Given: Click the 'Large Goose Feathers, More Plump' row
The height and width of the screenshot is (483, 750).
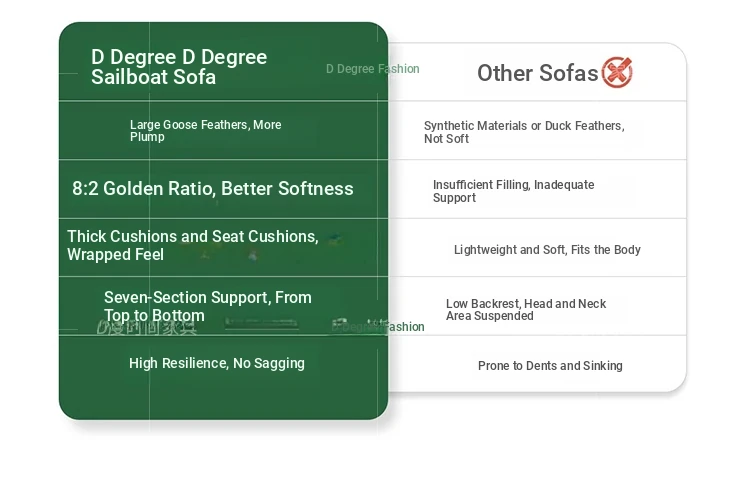Looking at the screenshot, I should point(205,131).
